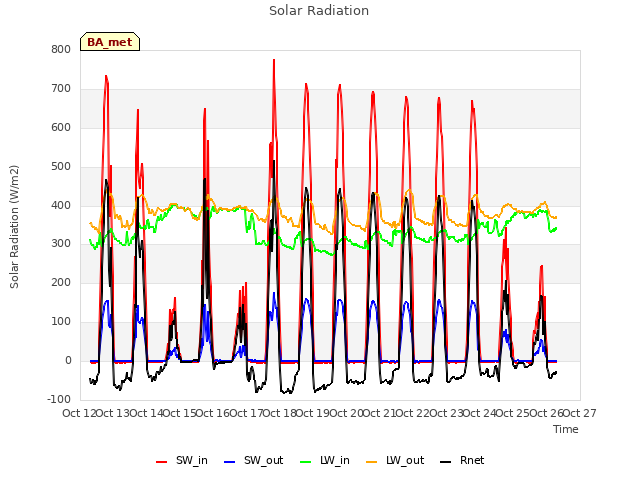Click the 400 y-axis tick label
640x480 pixels.
(x=61, y=205)
